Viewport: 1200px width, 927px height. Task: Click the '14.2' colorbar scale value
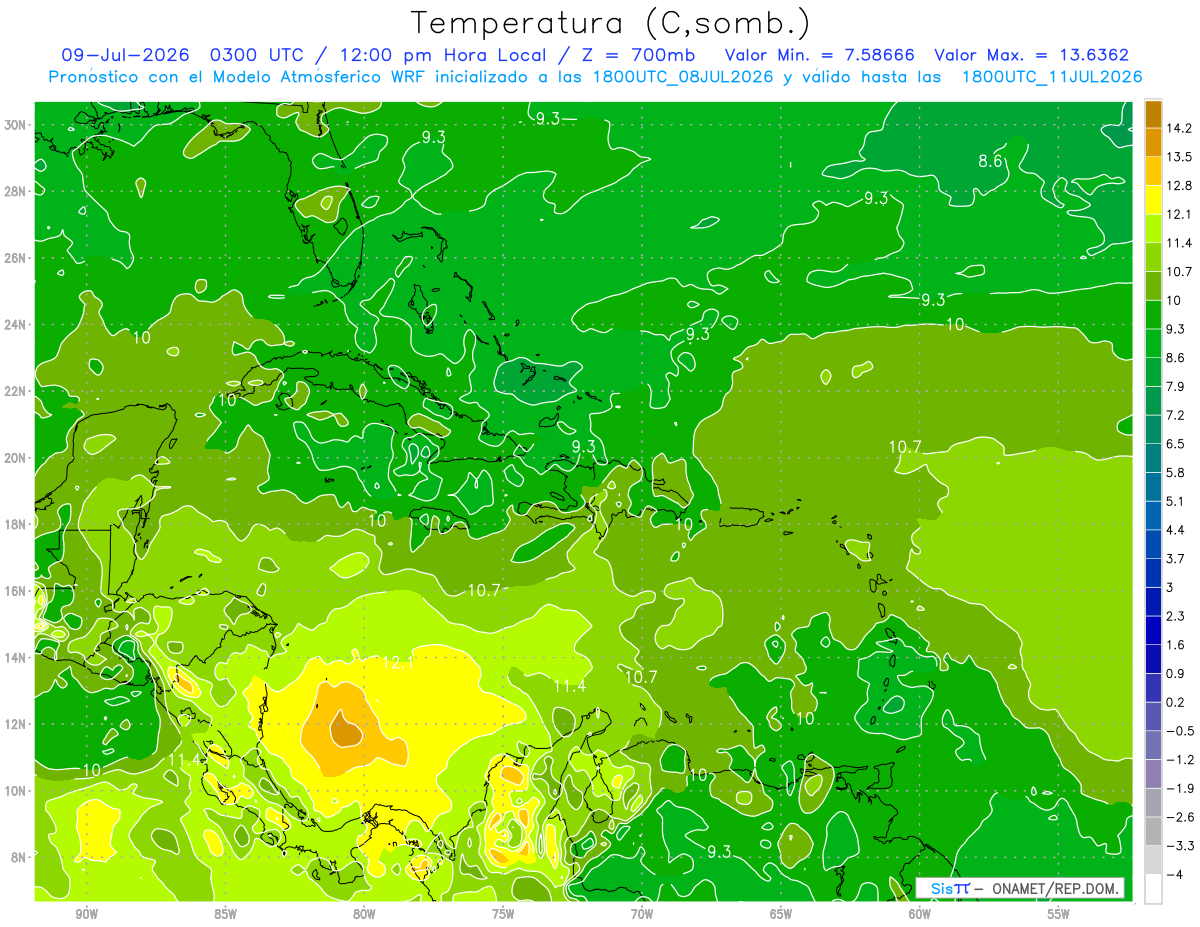click(1179, 129)
